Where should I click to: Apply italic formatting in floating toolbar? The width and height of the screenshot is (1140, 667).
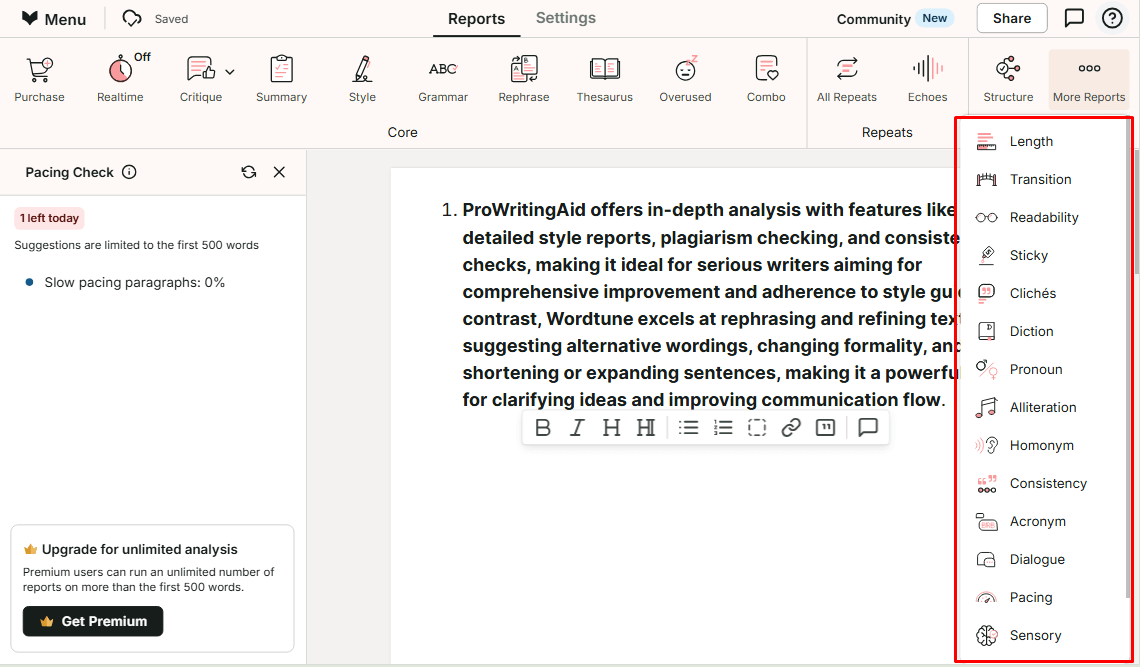(x=577, y=428)
